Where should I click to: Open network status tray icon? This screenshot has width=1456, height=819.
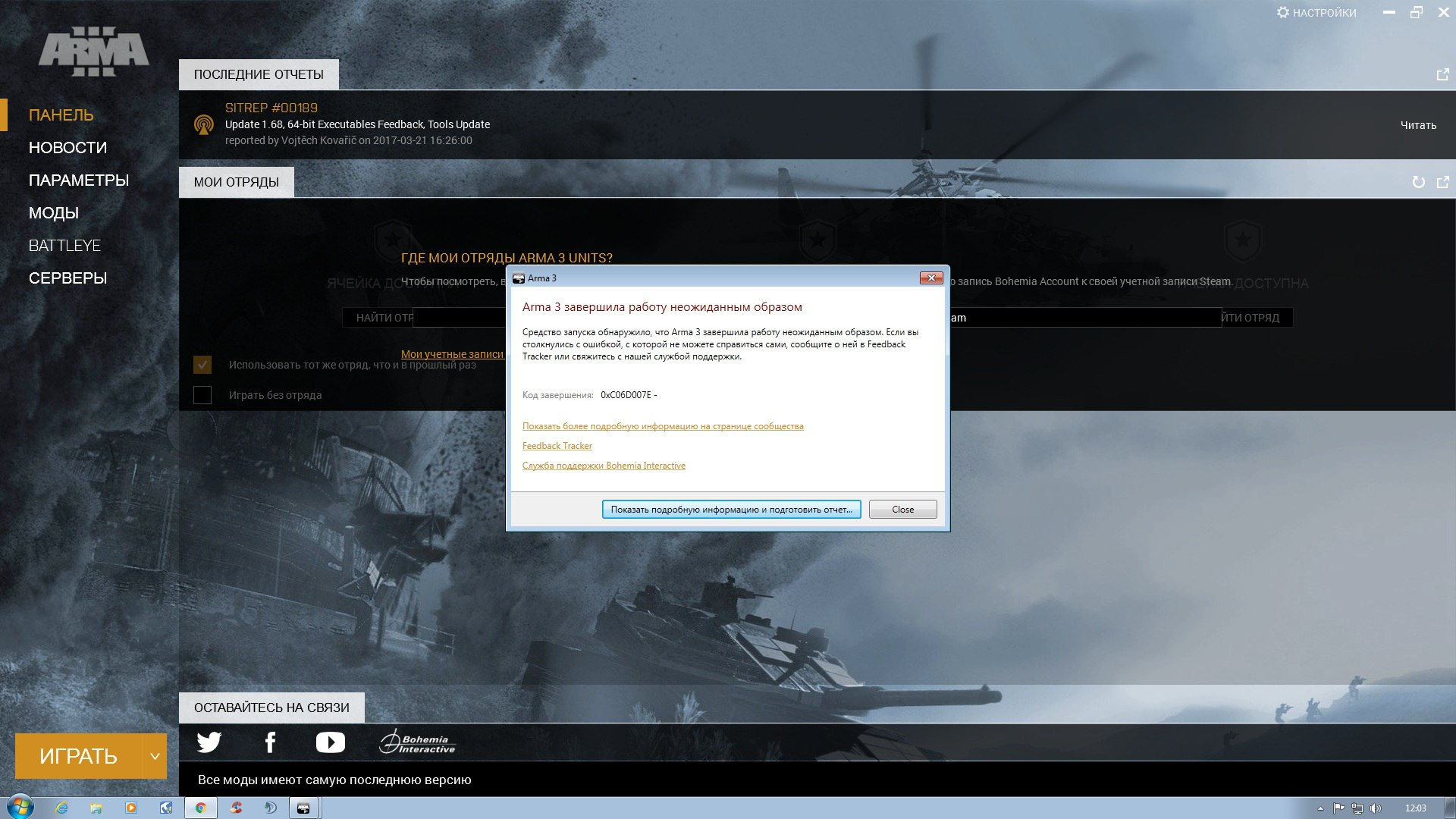click(1357, 808)
